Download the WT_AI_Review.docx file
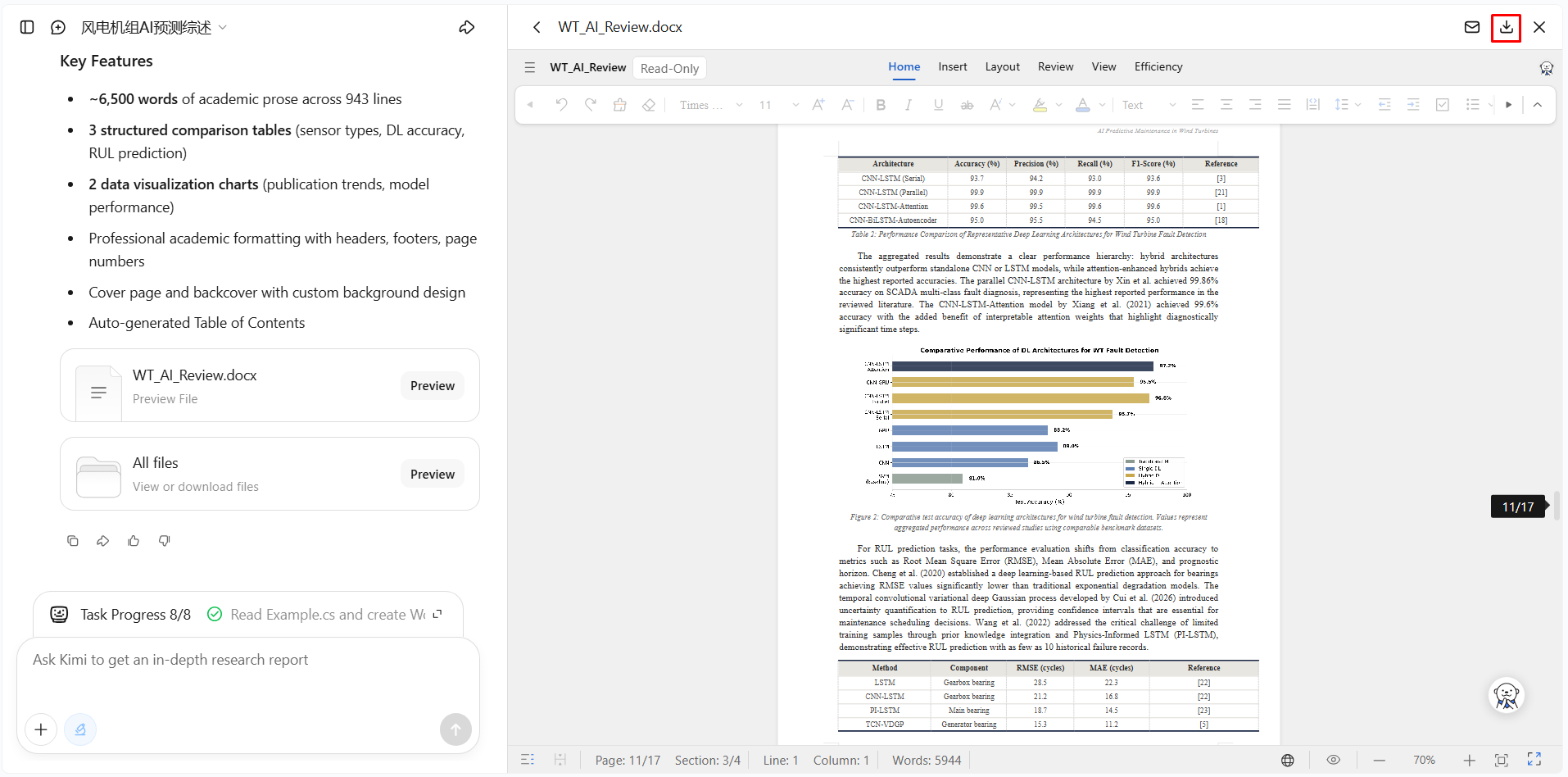Image resolution: width=1568 pixels, height=777 pixels. click(1506, 27)
